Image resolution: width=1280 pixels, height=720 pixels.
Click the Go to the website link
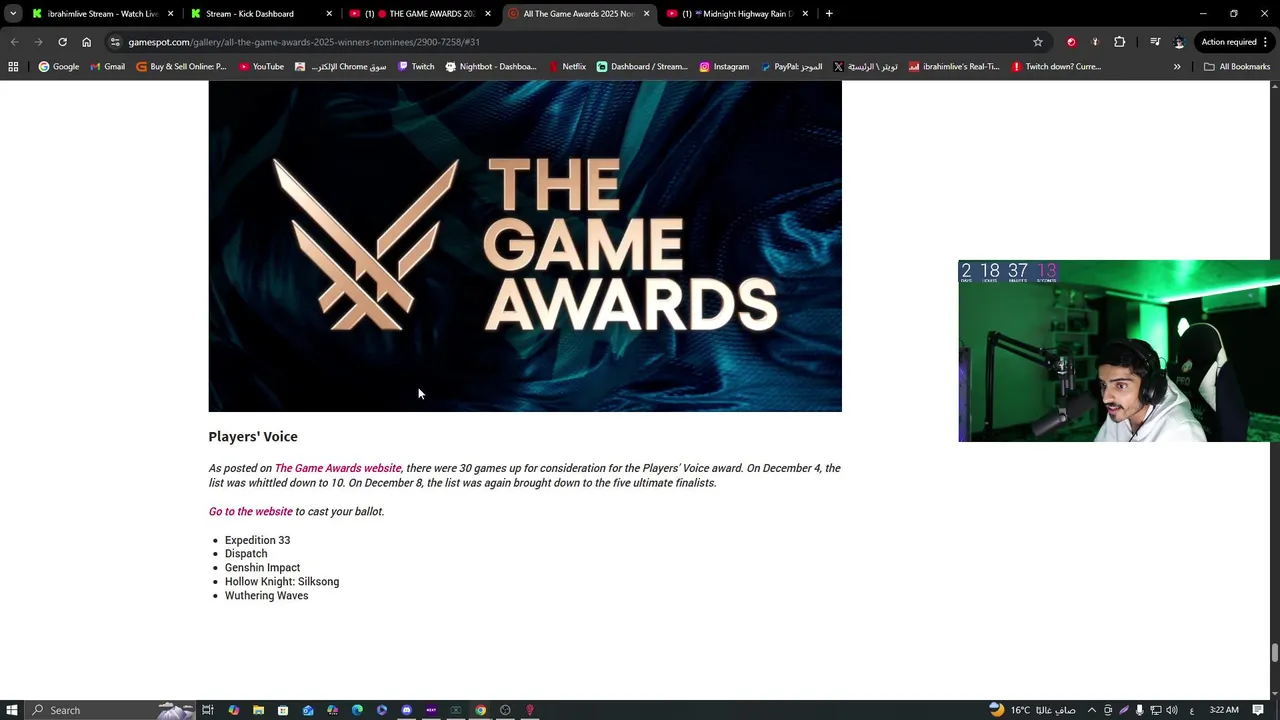pos(250,511)
